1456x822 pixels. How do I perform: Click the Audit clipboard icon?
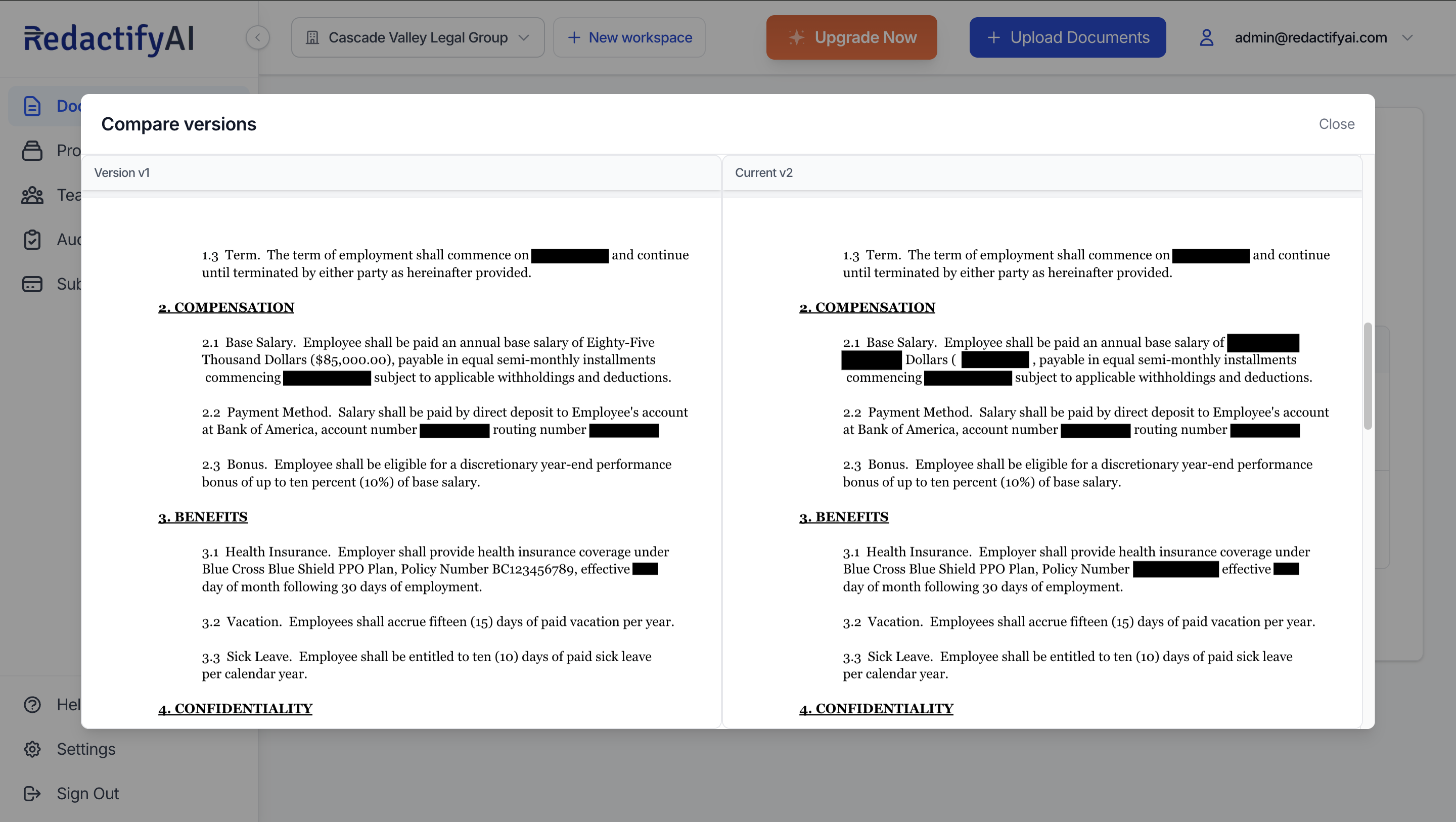click(x=32, y=240)
